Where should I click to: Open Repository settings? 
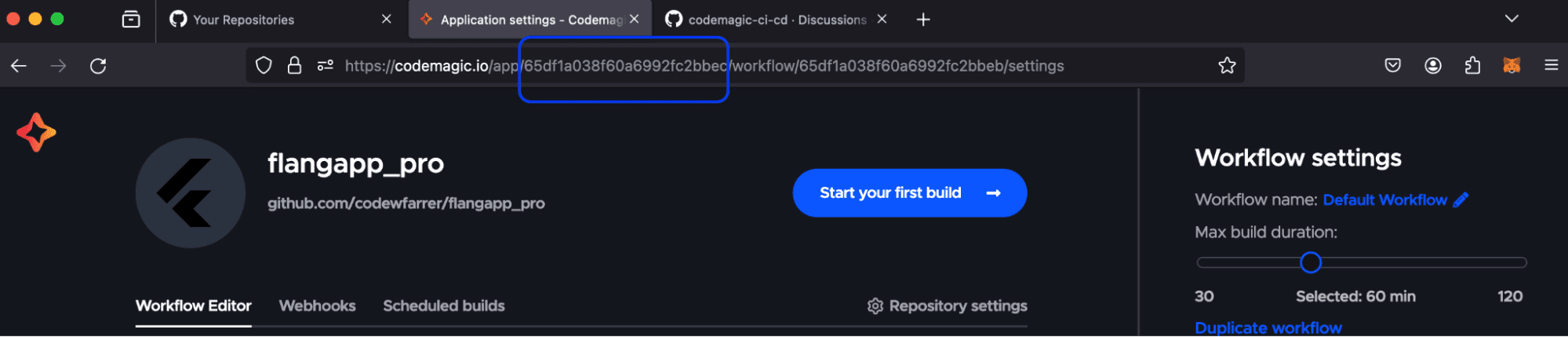coord(948,306)
